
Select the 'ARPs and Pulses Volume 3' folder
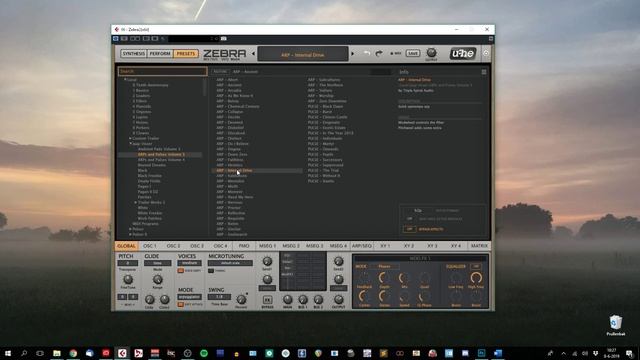[x=161, y=154]
